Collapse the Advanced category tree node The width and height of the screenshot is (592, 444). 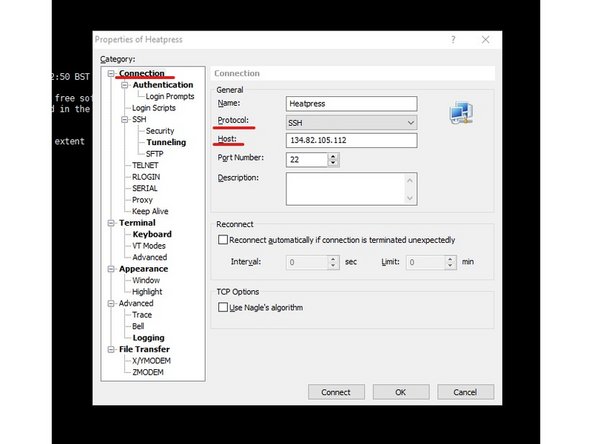click(x=111, y=303)
